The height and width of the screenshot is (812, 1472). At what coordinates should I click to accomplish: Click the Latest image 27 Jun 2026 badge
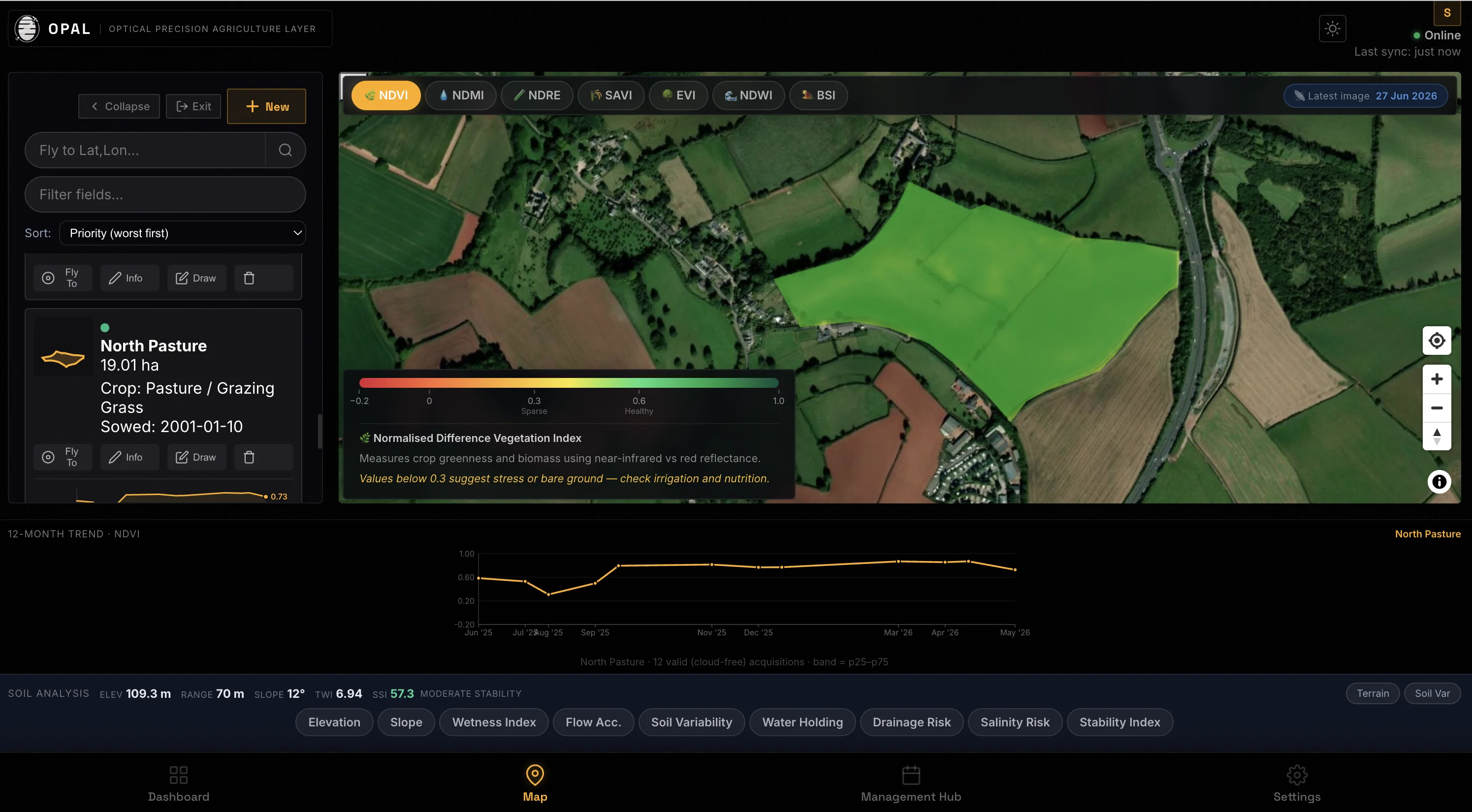pyautogui.click(x=1366, y=96)
